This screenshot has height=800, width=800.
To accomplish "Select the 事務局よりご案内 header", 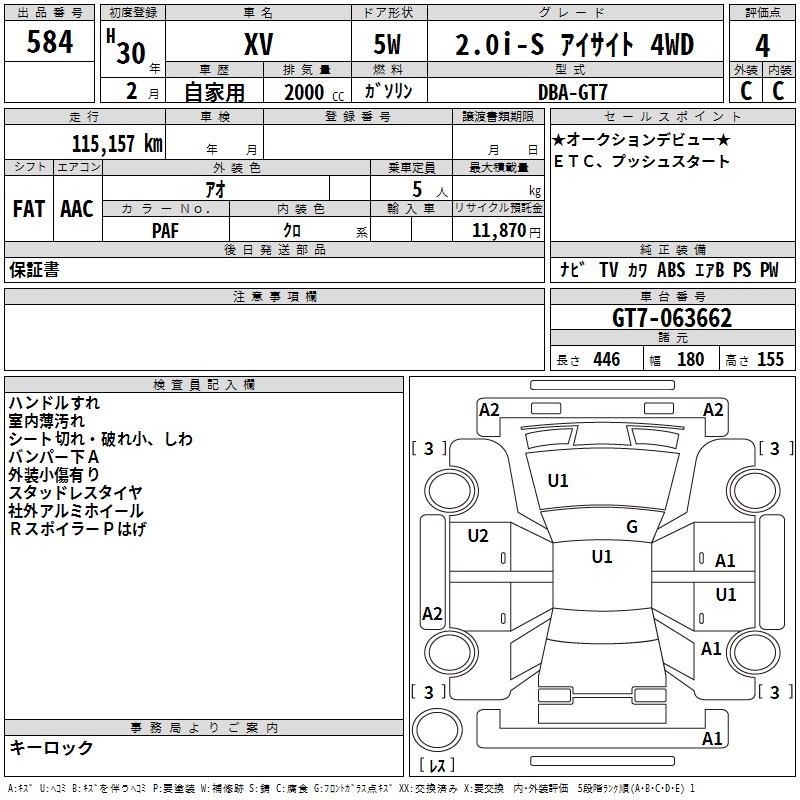I will point(204,728).
